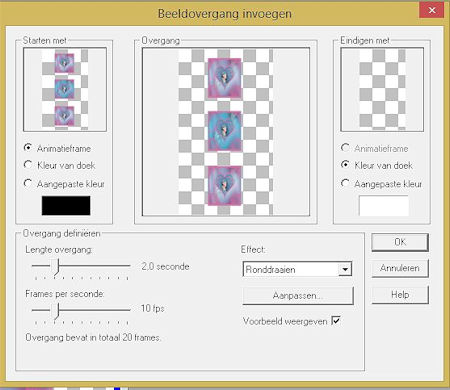Click the white custom color swatch
The height and width of the screenshot is (390, 450).
point(384,205)
